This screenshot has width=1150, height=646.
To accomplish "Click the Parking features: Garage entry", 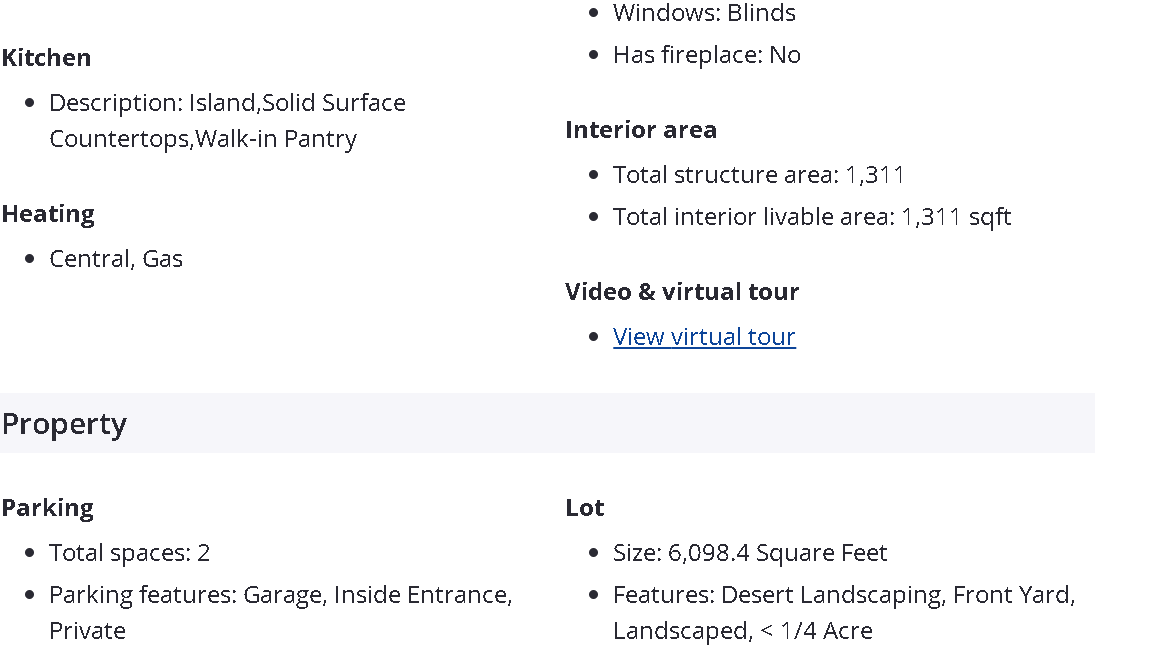I will pos(280,595).
